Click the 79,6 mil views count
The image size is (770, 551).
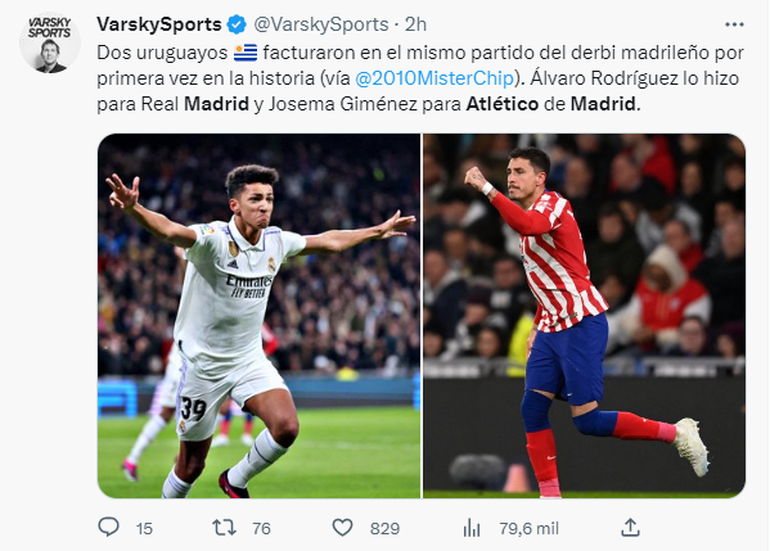(x=529, y=529)
